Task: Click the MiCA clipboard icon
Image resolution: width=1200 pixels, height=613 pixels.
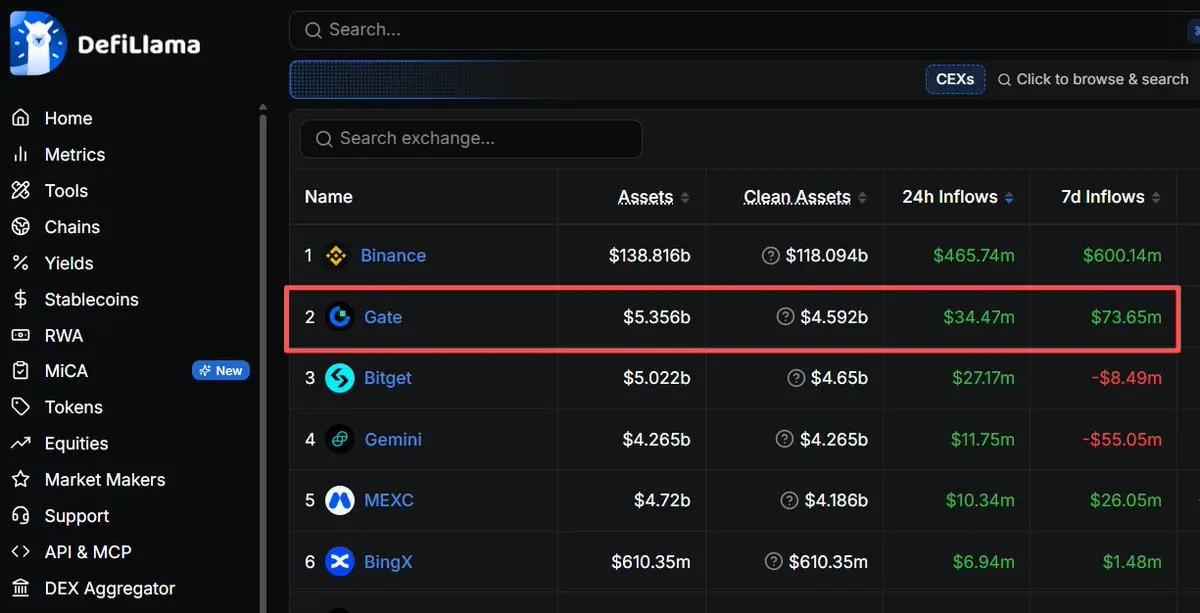Action: [20, 371]
